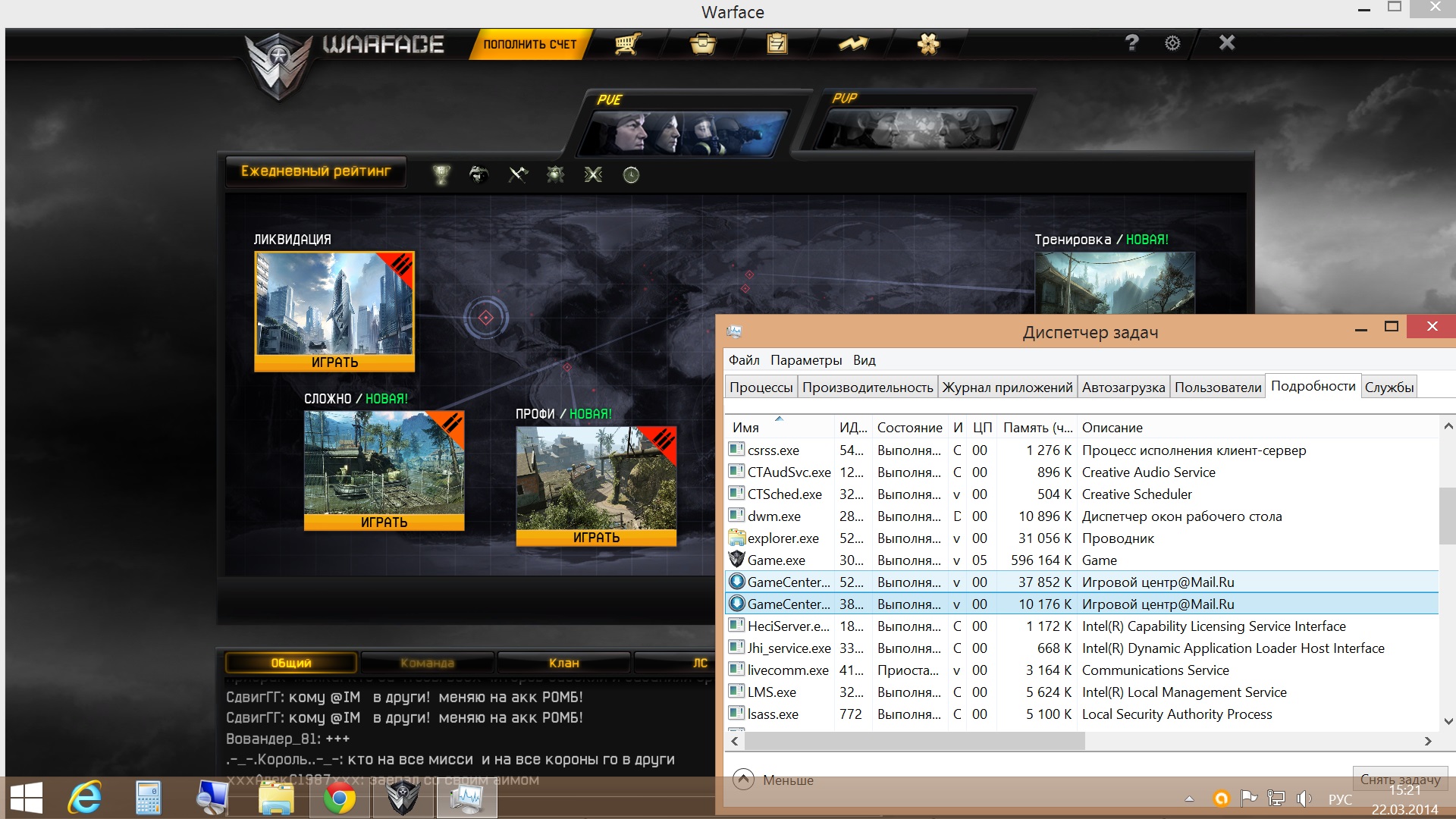
Task: Switch to Команда chat tab
Action: point(427,663)
